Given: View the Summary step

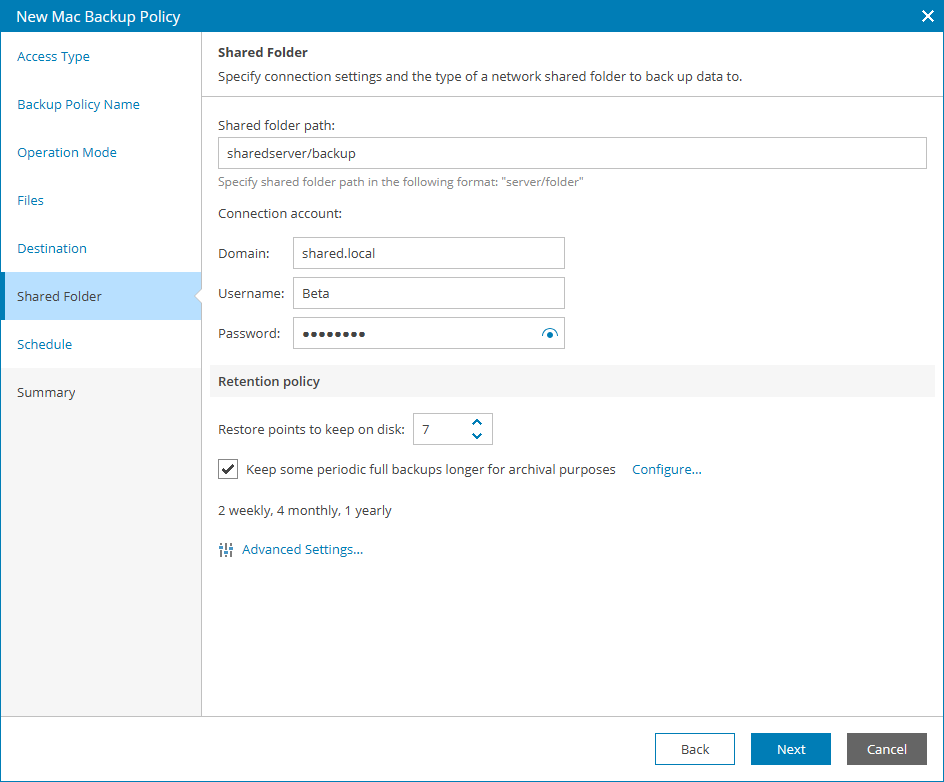Looking at the screenshot, I should pos(47,392).
